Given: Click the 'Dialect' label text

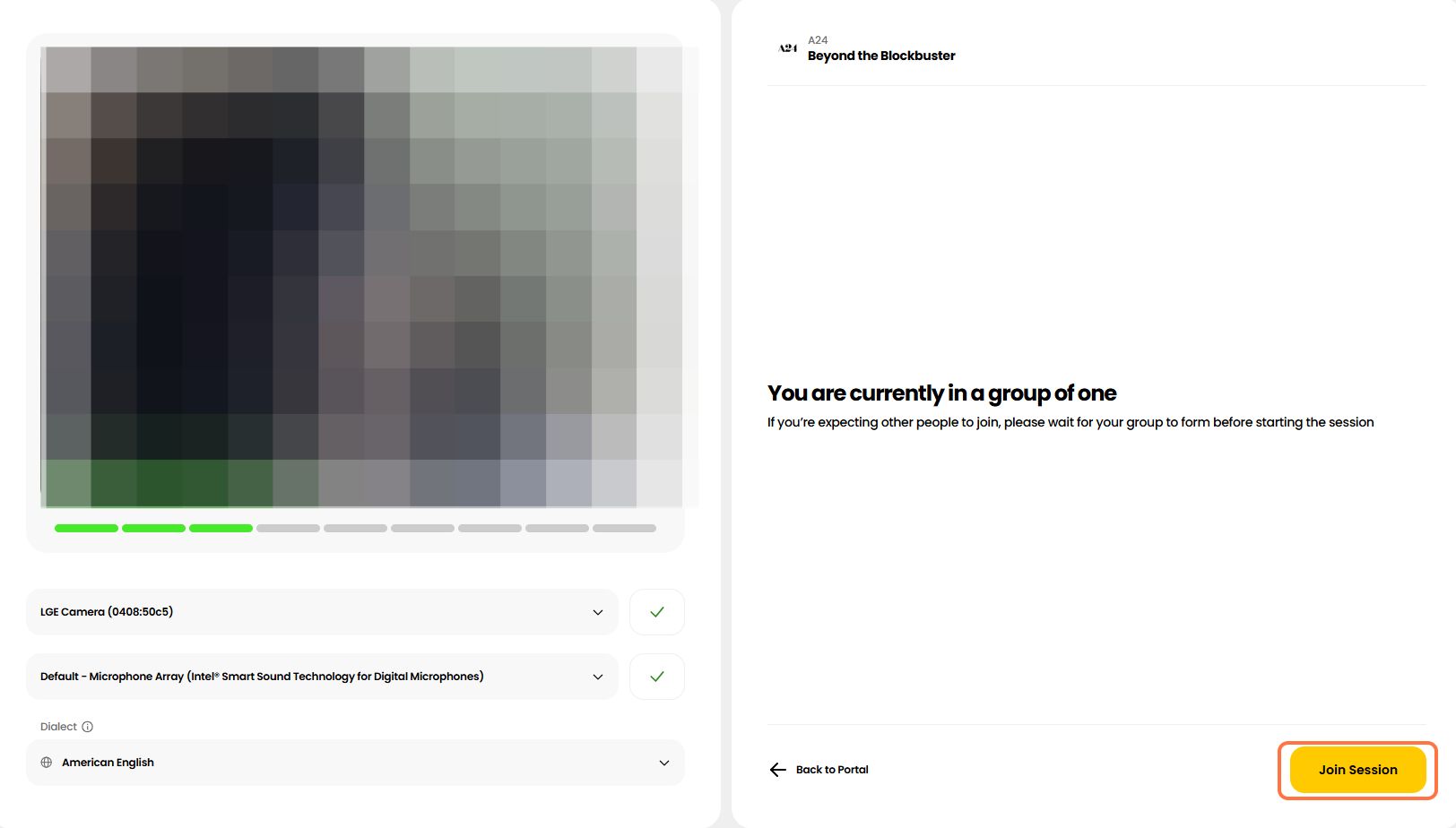Looking at the screenshot, I should click(58, 727).
